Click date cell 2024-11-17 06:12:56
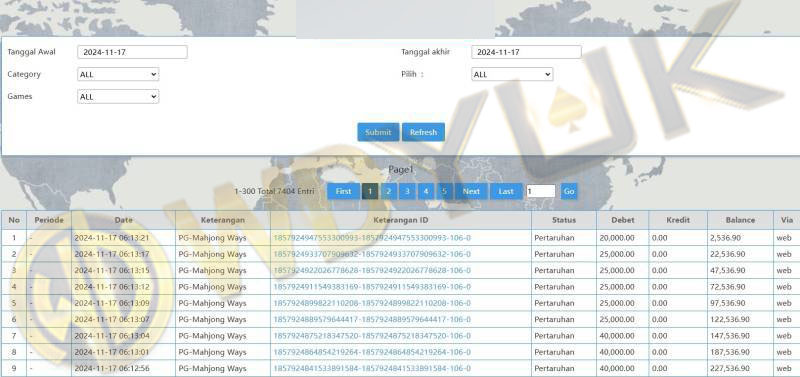Image resolution: width=800 pixels, height=377 pixels. tap(112, 368)
